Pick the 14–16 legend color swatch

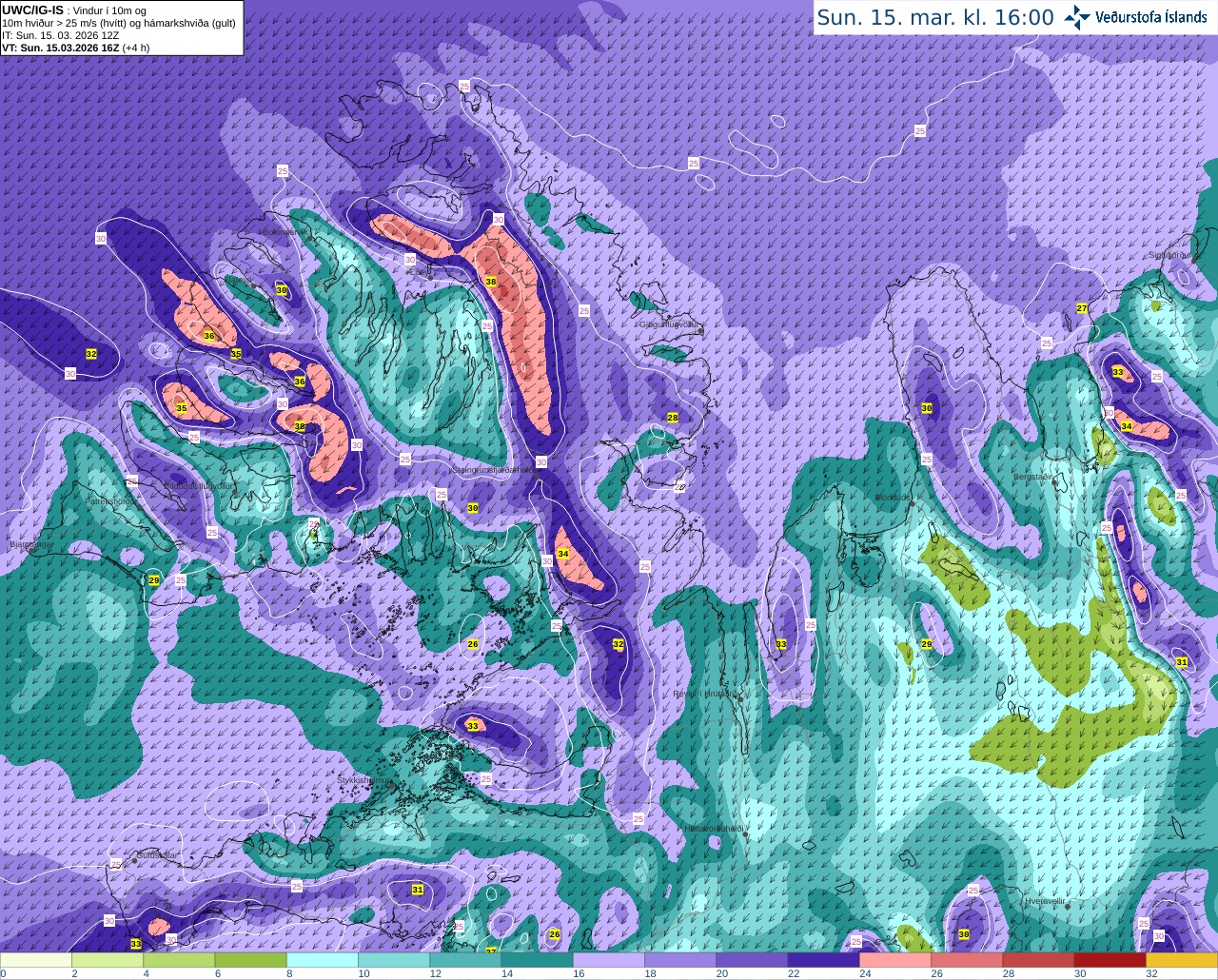click(x=537, y=959)
